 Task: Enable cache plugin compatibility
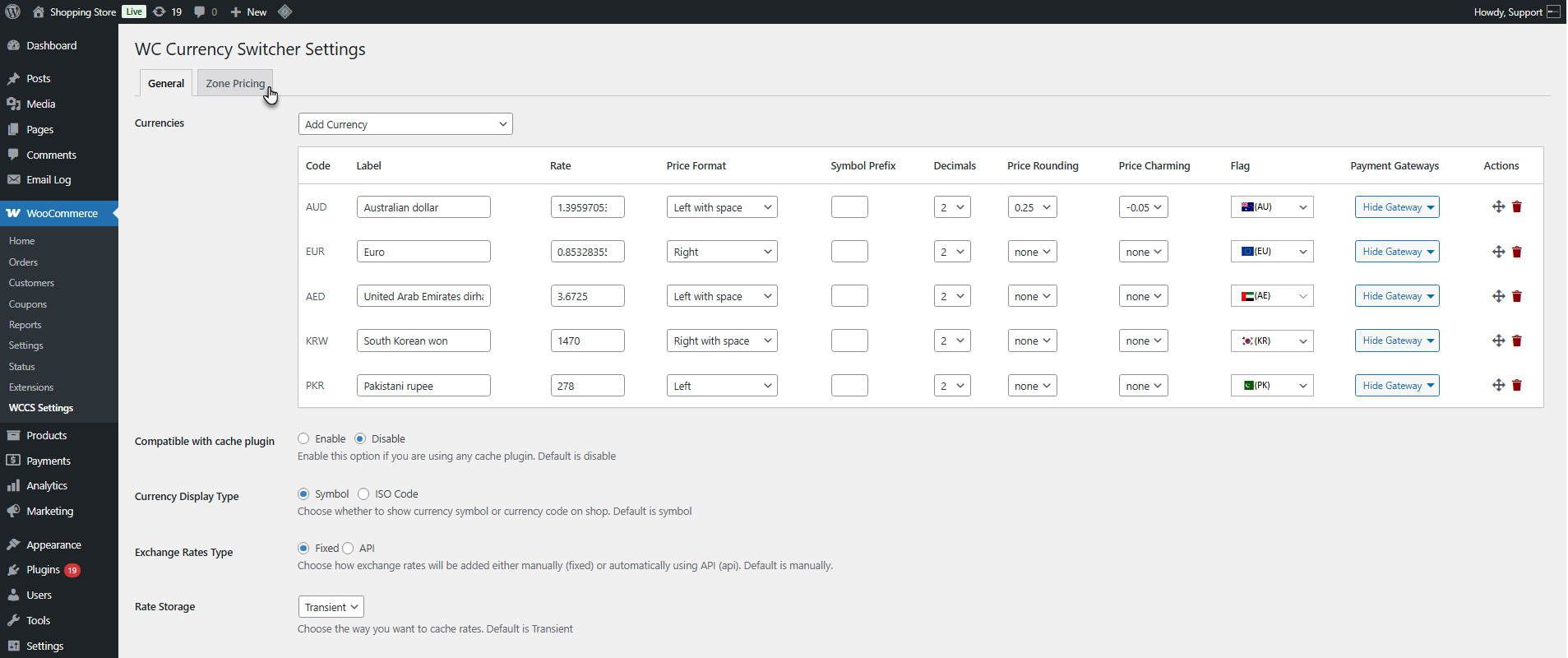pos(303,438)
